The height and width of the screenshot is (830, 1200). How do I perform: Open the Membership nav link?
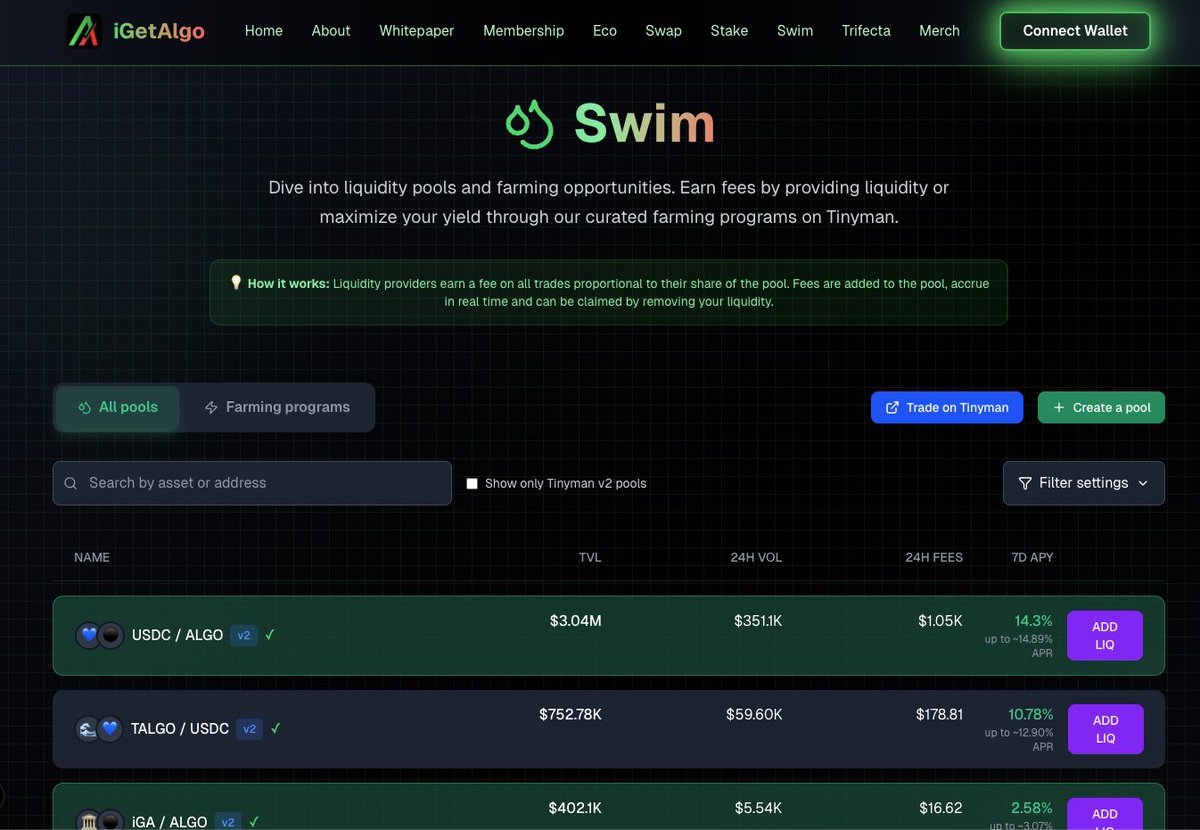point(523,31)
